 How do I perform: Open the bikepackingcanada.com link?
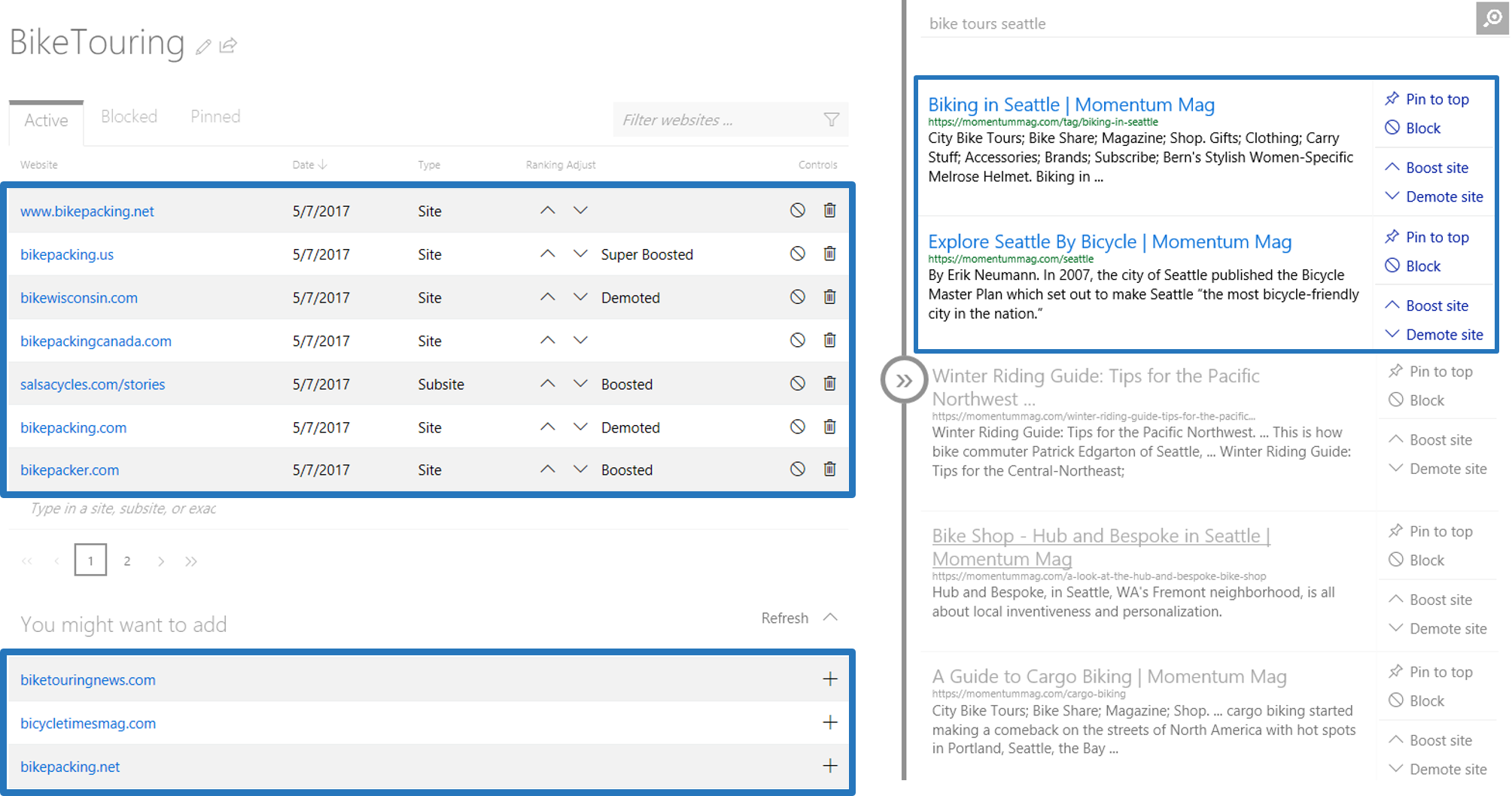pyautogui.click(x=96, y=342)
